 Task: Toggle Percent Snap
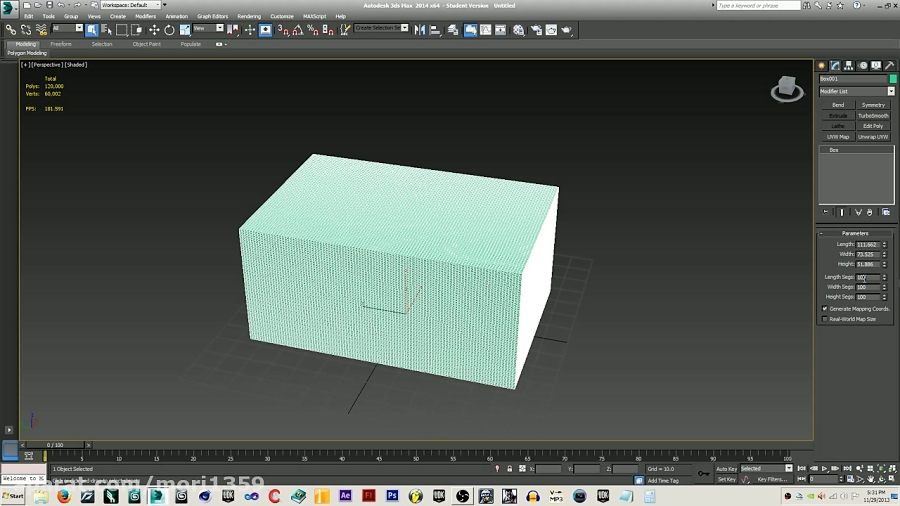(x=313, y=30)
